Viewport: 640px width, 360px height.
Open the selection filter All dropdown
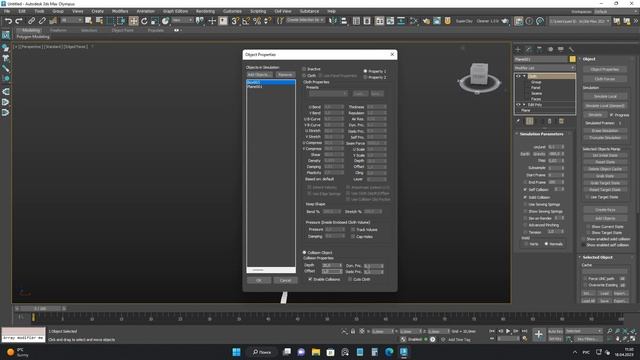71,20
